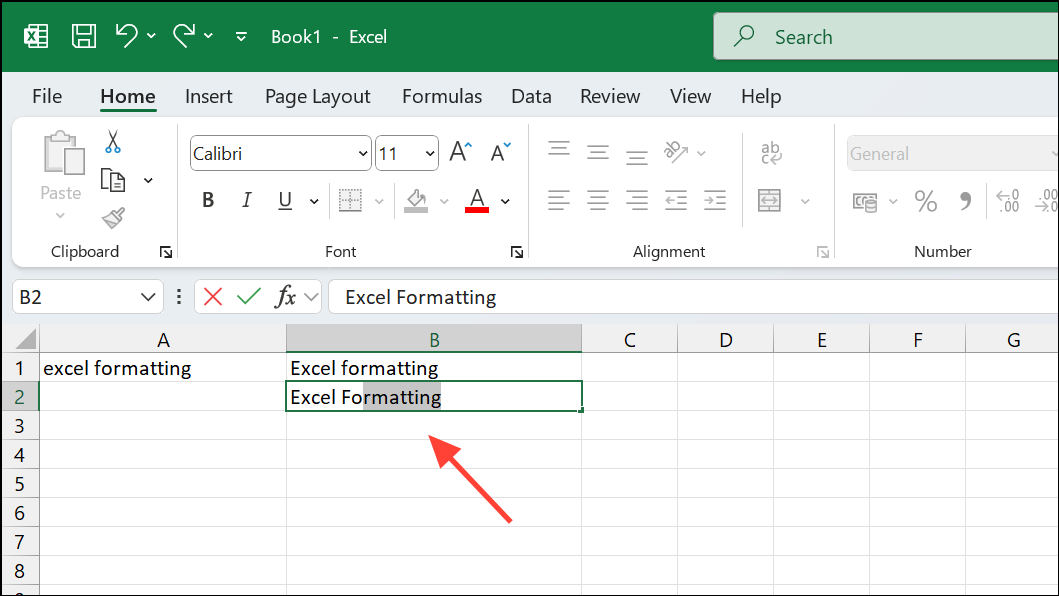Cancel cell entry with the red X
This screenshot has width=1059, height=596.
[x=211, y=296]
